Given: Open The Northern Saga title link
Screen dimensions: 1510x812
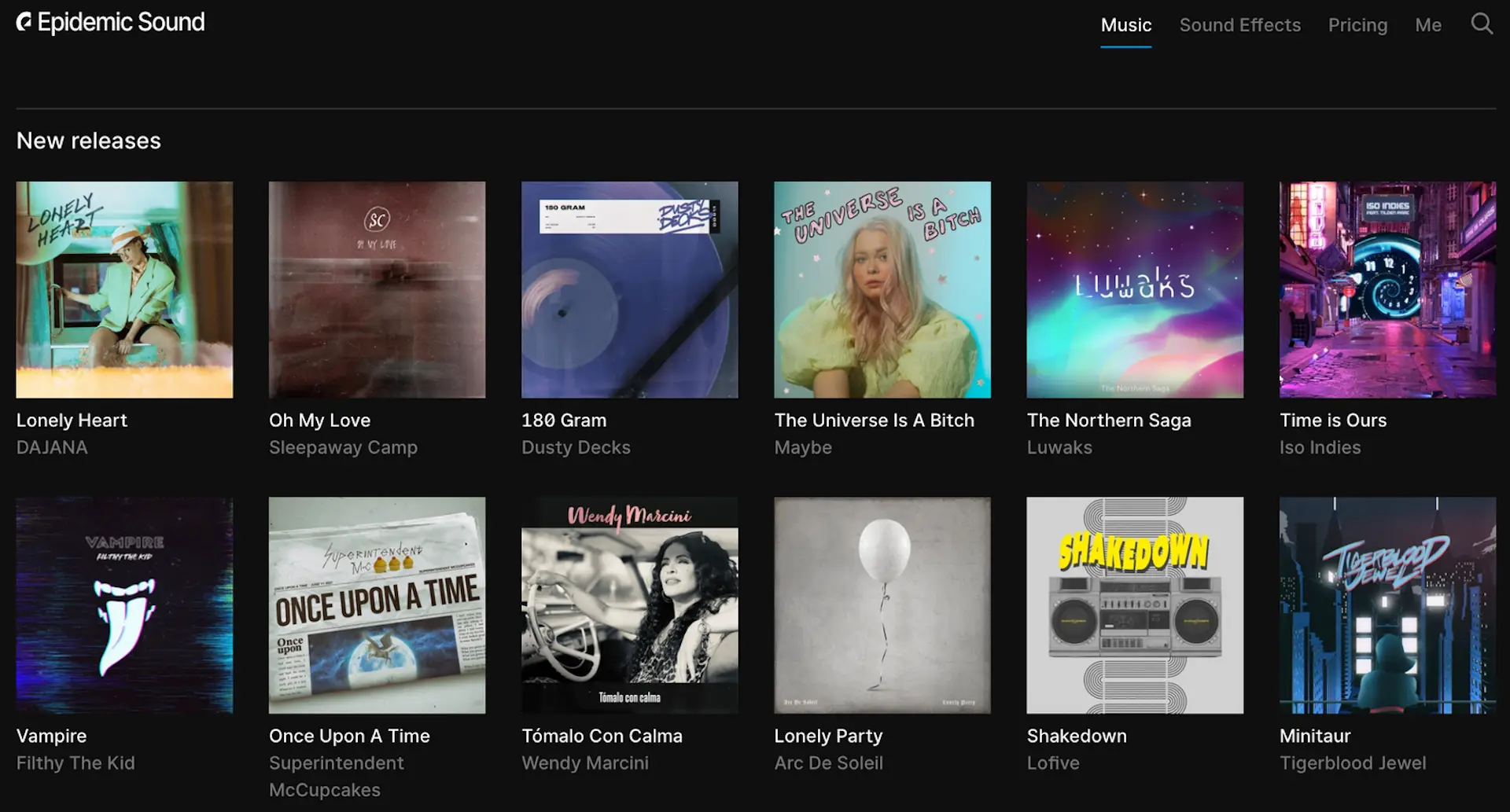Looking at the screenshot, I should pos(1109,421).
